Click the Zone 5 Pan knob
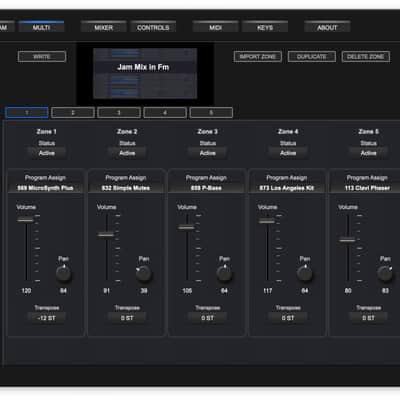Image resolution: width=400 pixels, height=400 pixels. click(x=385, y=274)
